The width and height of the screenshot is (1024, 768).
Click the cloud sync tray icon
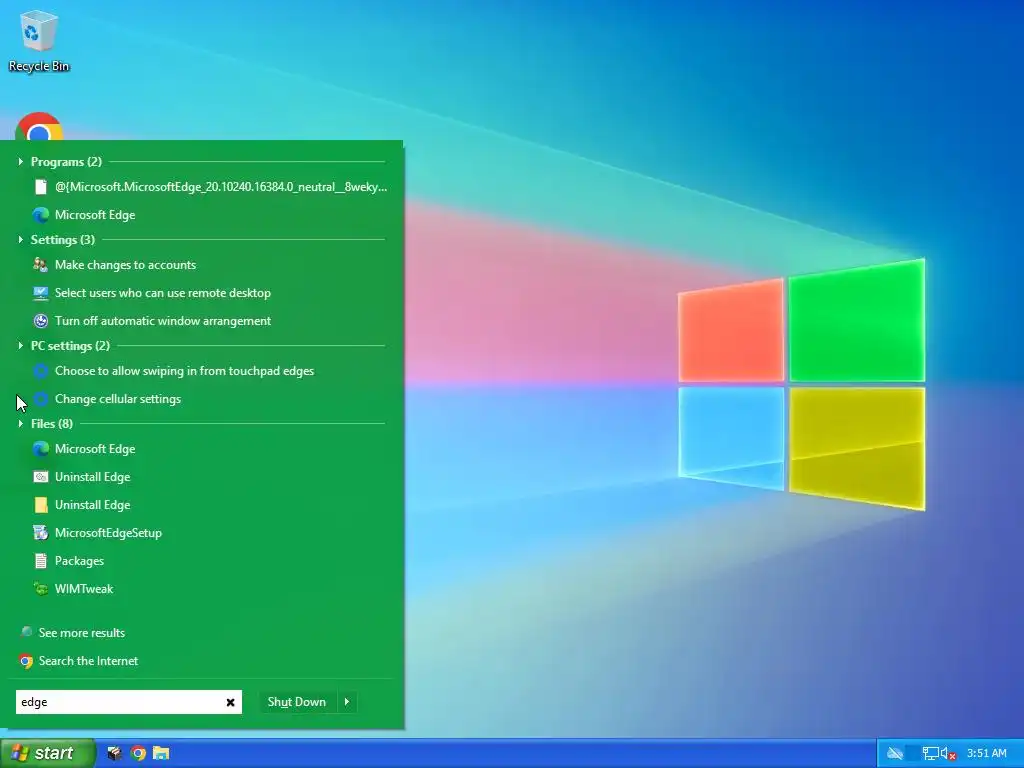tap(895, 754)
